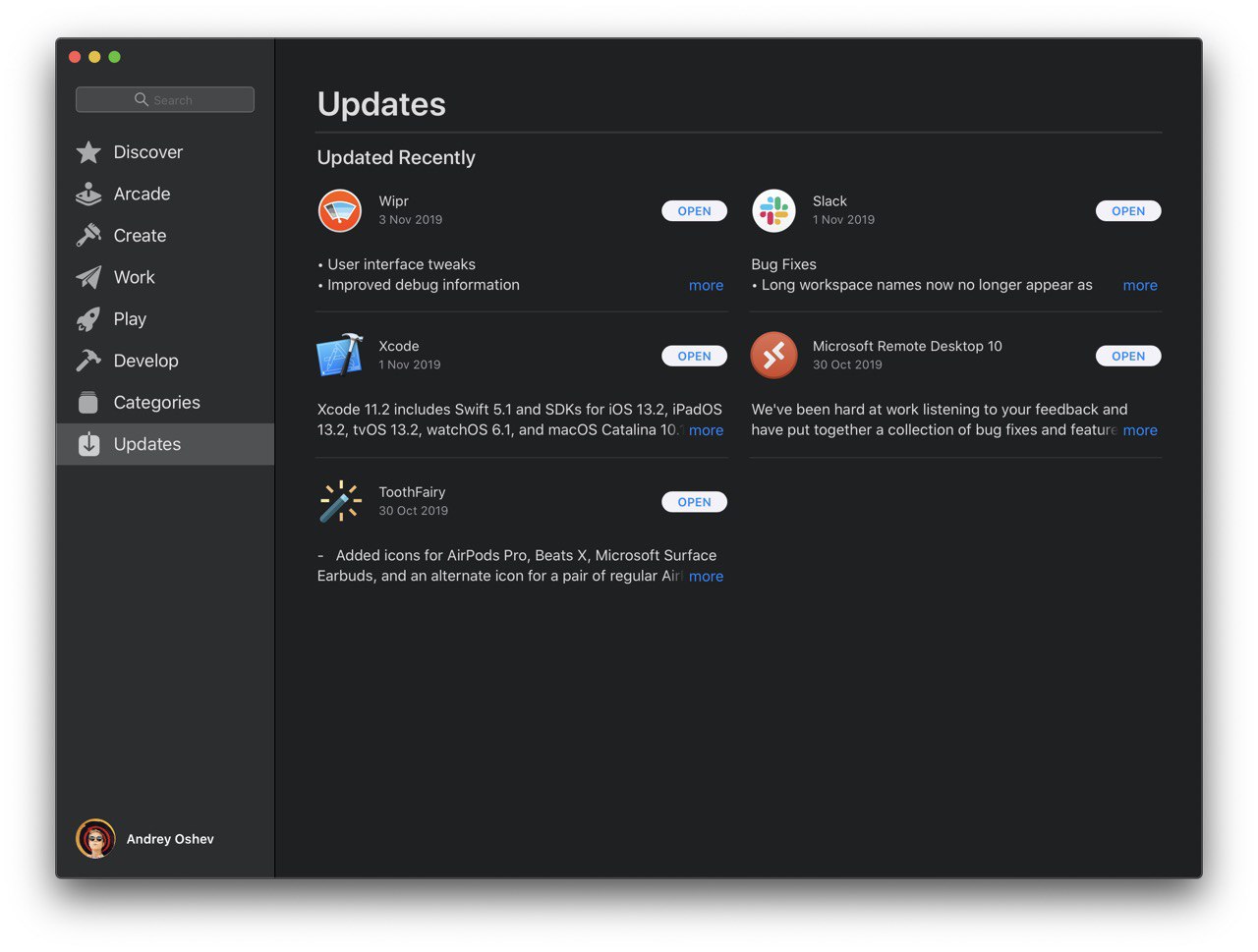Open Slack with its OPEN button

tap(1128, 211)
